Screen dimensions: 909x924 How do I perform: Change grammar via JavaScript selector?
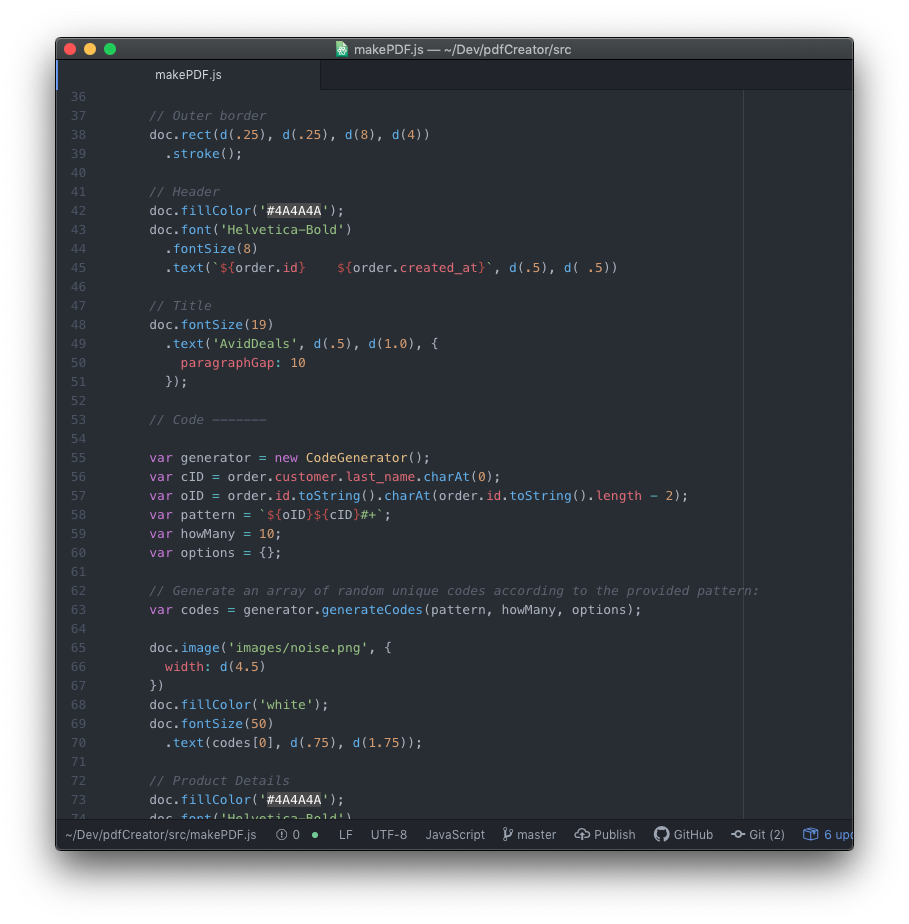pos(455,834)
